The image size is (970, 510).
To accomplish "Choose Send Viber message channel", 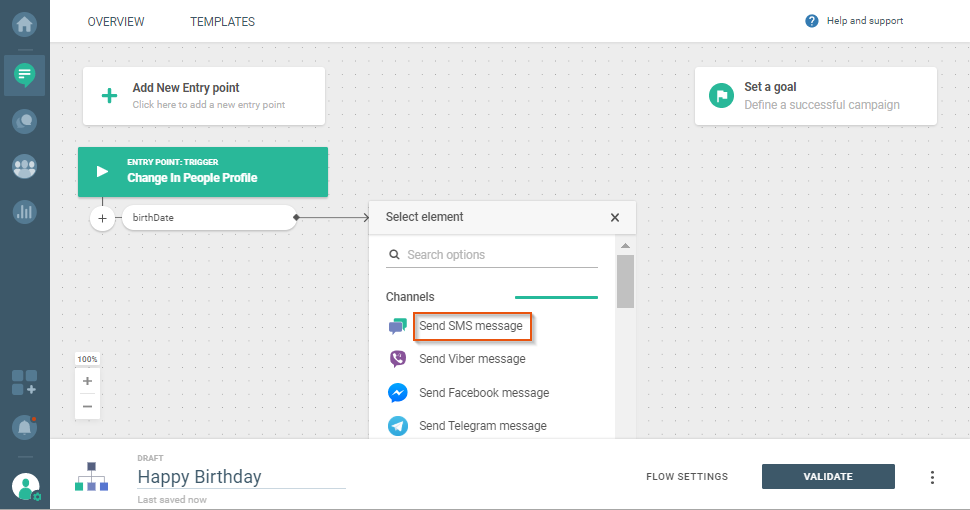I will pyautogui.click(x=472, y=359).
